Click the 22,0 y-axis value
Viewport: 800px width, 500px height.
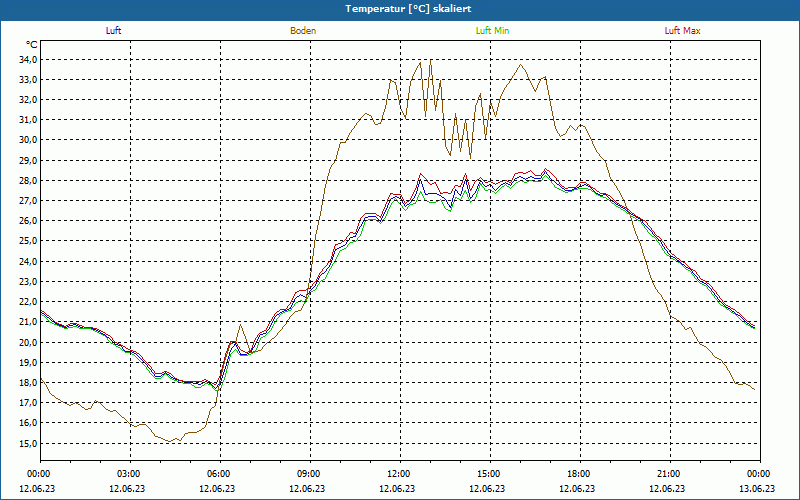28,302
